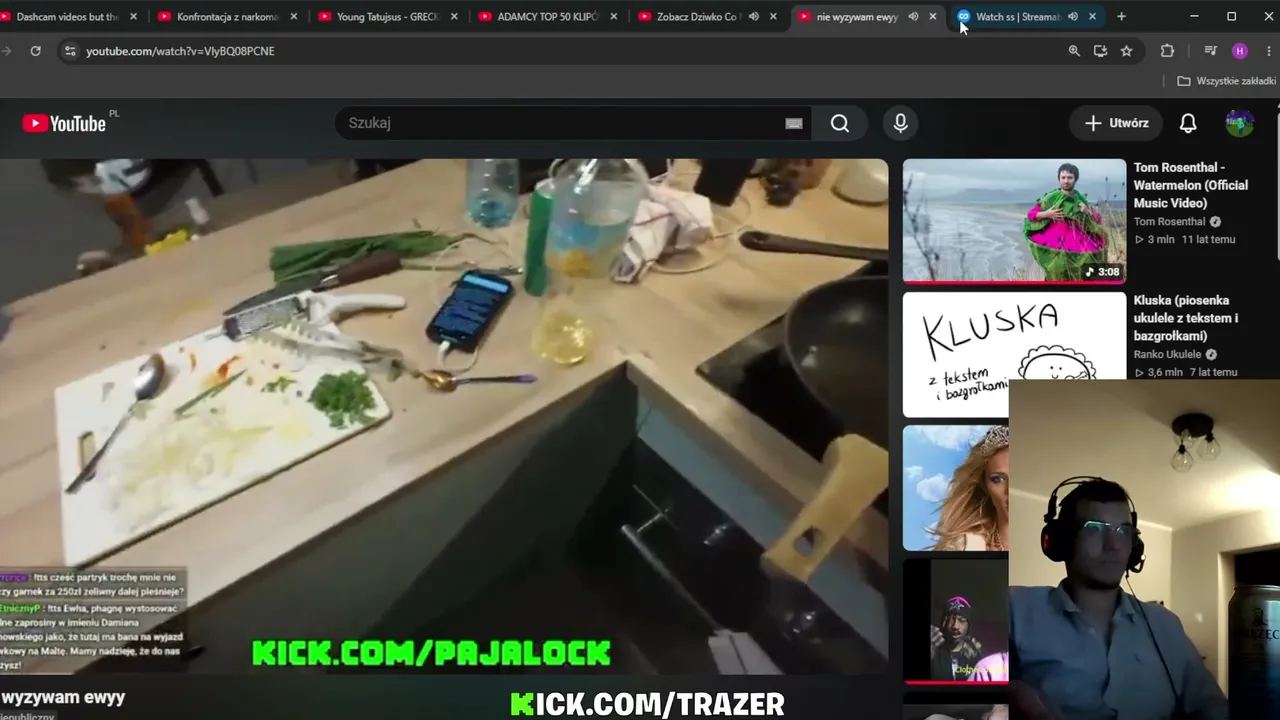Mute the "Watch ss | Streamable" tab audio
Viewport: 1280px width, 720px height.
click(1072, 16)
